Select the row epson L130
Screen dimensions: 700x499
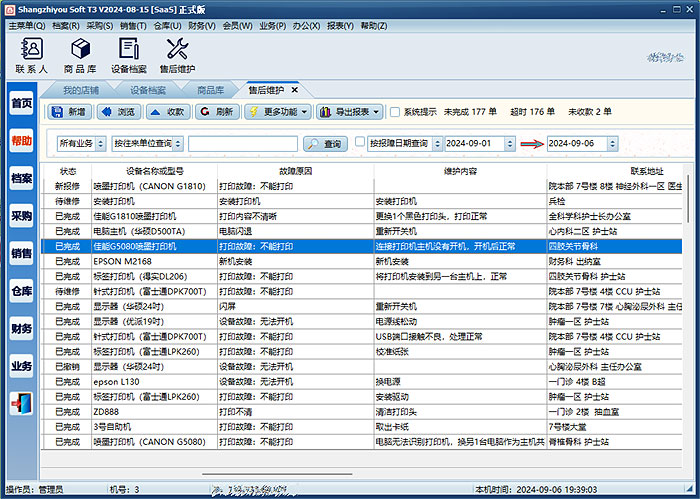point(362,382)
